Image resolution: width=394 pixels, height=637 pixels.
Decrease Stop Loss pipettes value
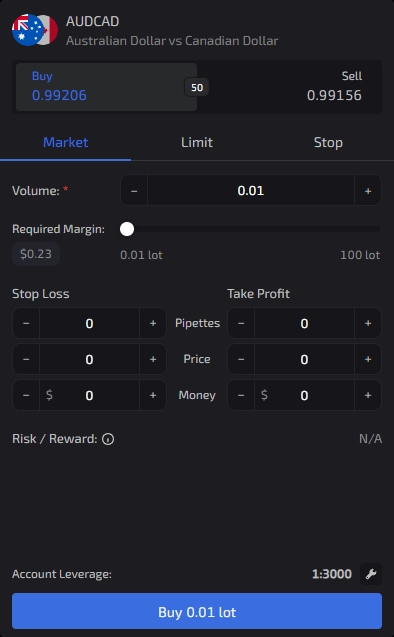26,323
